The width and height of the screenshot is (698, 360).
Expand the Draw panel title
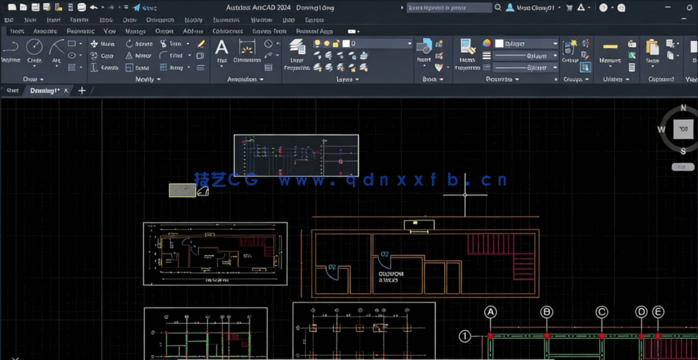tap(32, 79)
